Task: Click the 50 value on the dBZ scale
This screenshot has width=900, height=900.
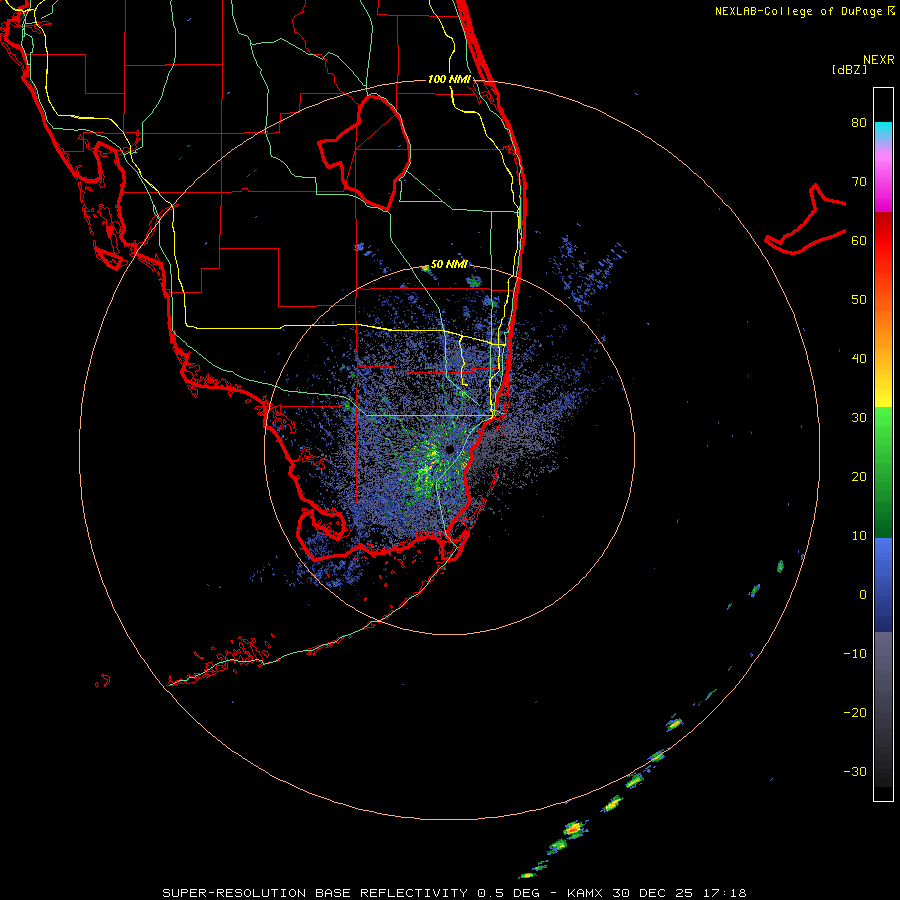Action: (859, 300)
